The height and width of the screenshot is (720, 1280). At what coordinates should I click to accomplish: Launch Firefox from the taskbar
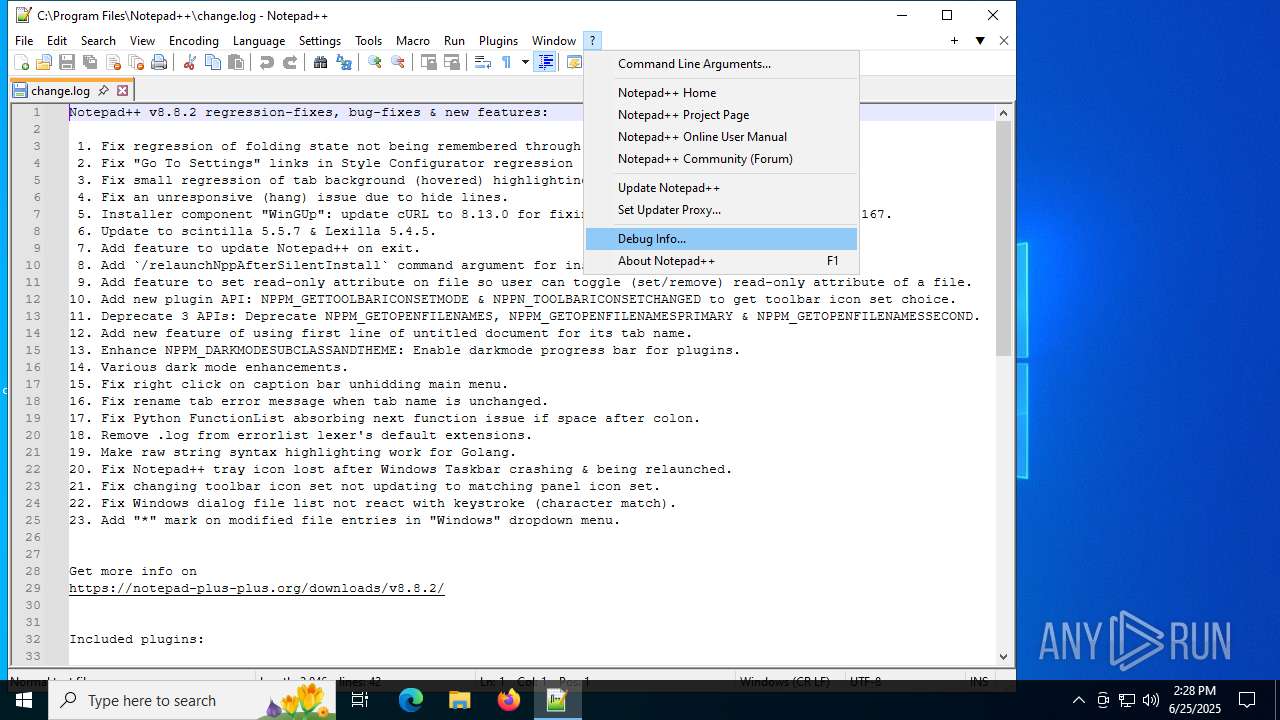[x=508, y=700]
